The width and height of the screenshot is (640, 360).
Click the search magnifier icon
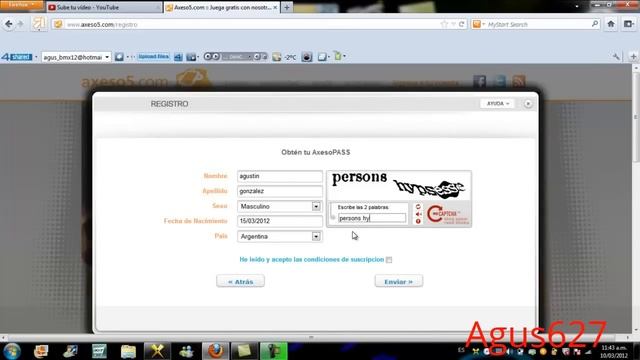point(595,24)
